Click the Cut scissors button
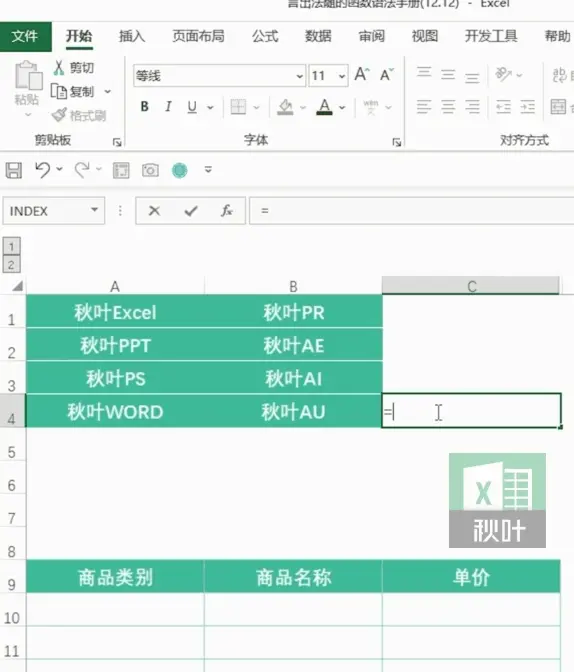Screen dimensions: 574x672 [73, 68]
